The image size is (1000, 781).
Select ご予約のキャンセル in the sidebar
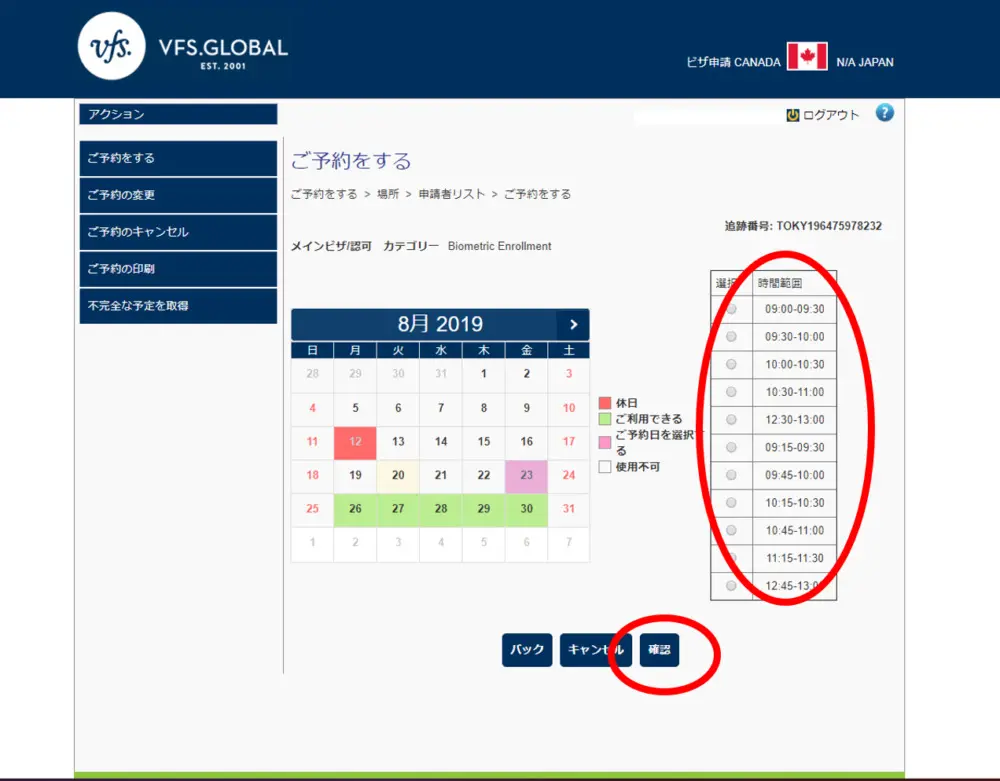pos(178,232)
